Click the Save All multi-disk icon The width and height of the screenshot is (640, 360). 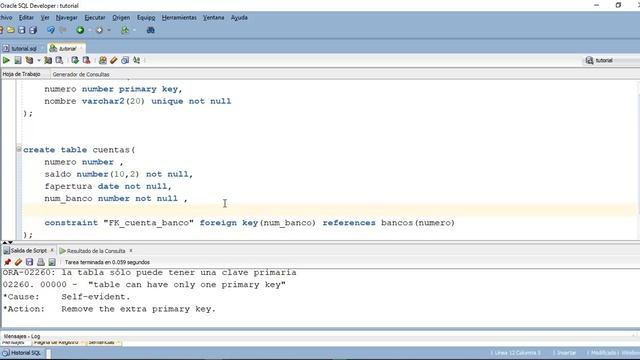[x=33, y=30]
